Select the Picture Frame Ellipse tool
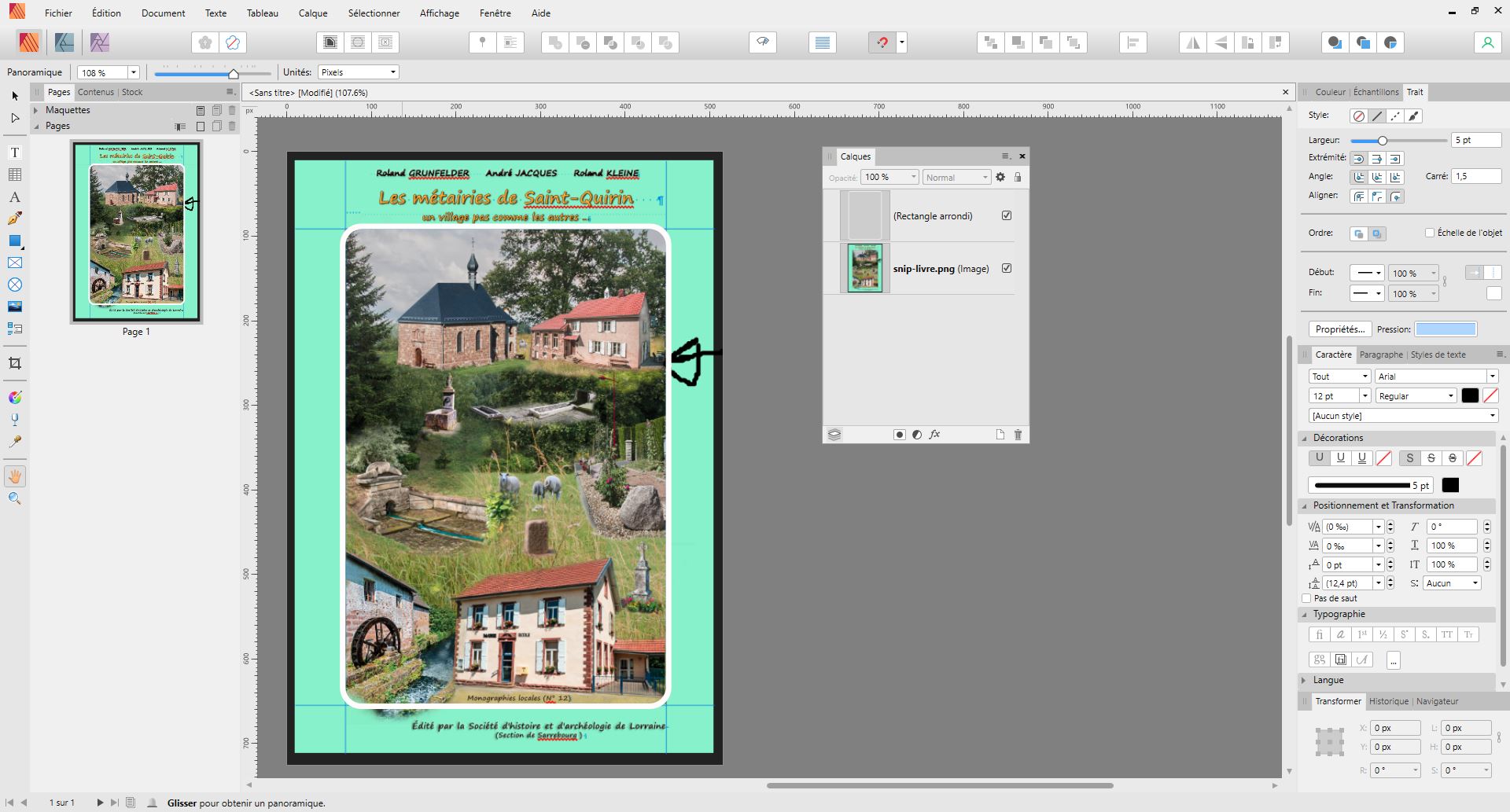 coord(15,285)
